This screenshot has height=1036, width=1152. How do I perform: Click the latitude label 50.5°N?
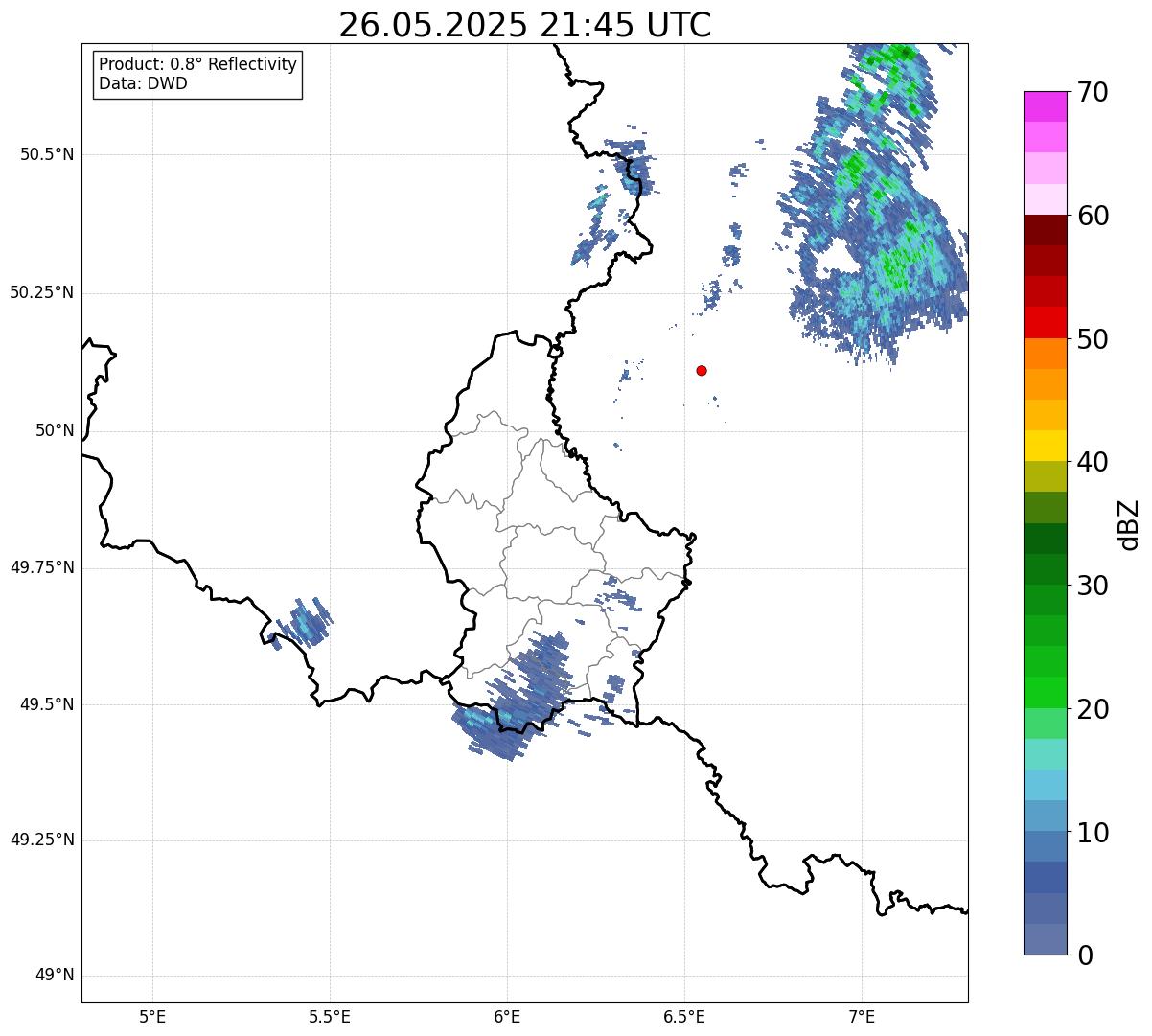click(47, 154)
